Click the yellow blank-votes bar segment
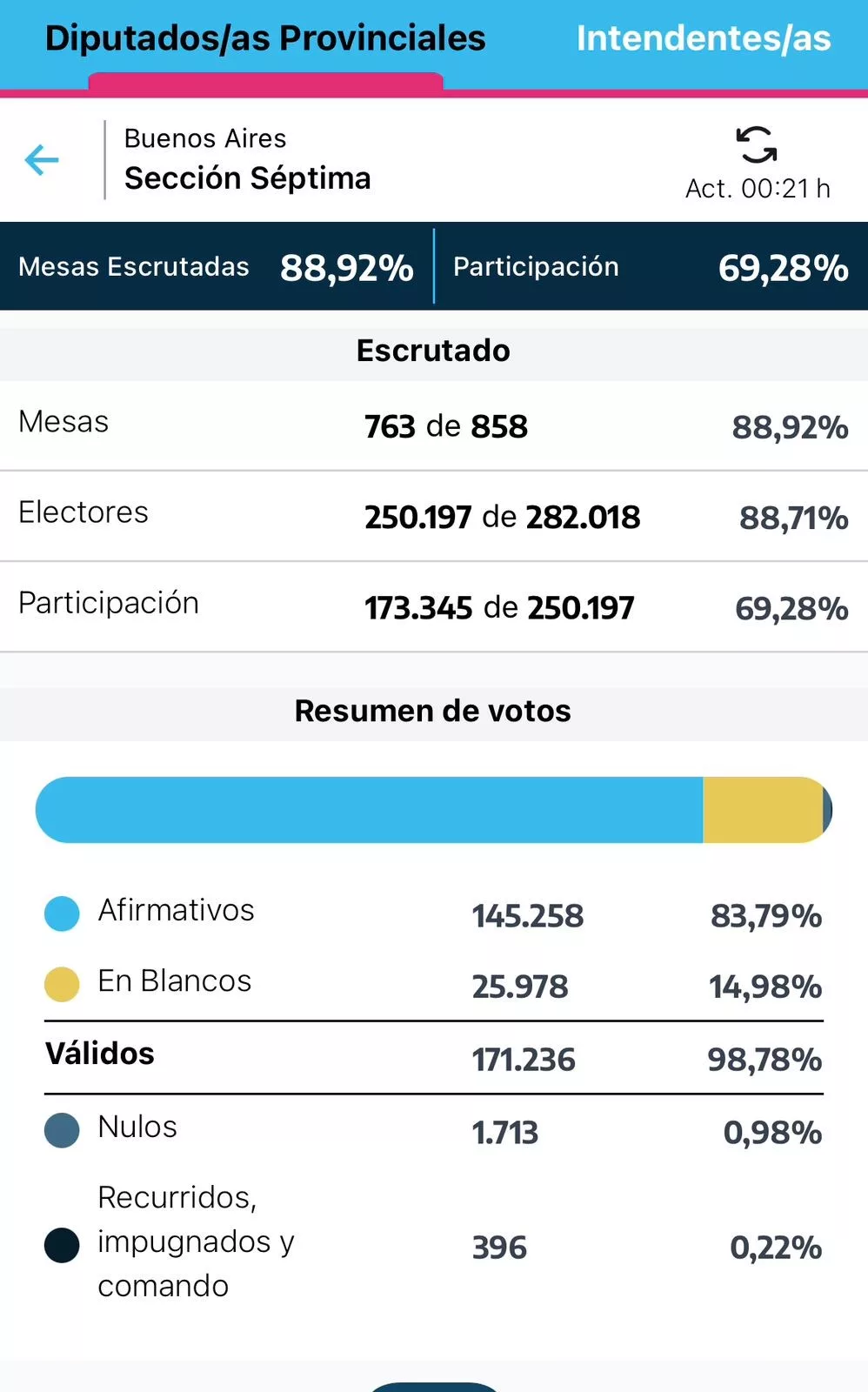The image size is (868, 1392). (762, 810)
